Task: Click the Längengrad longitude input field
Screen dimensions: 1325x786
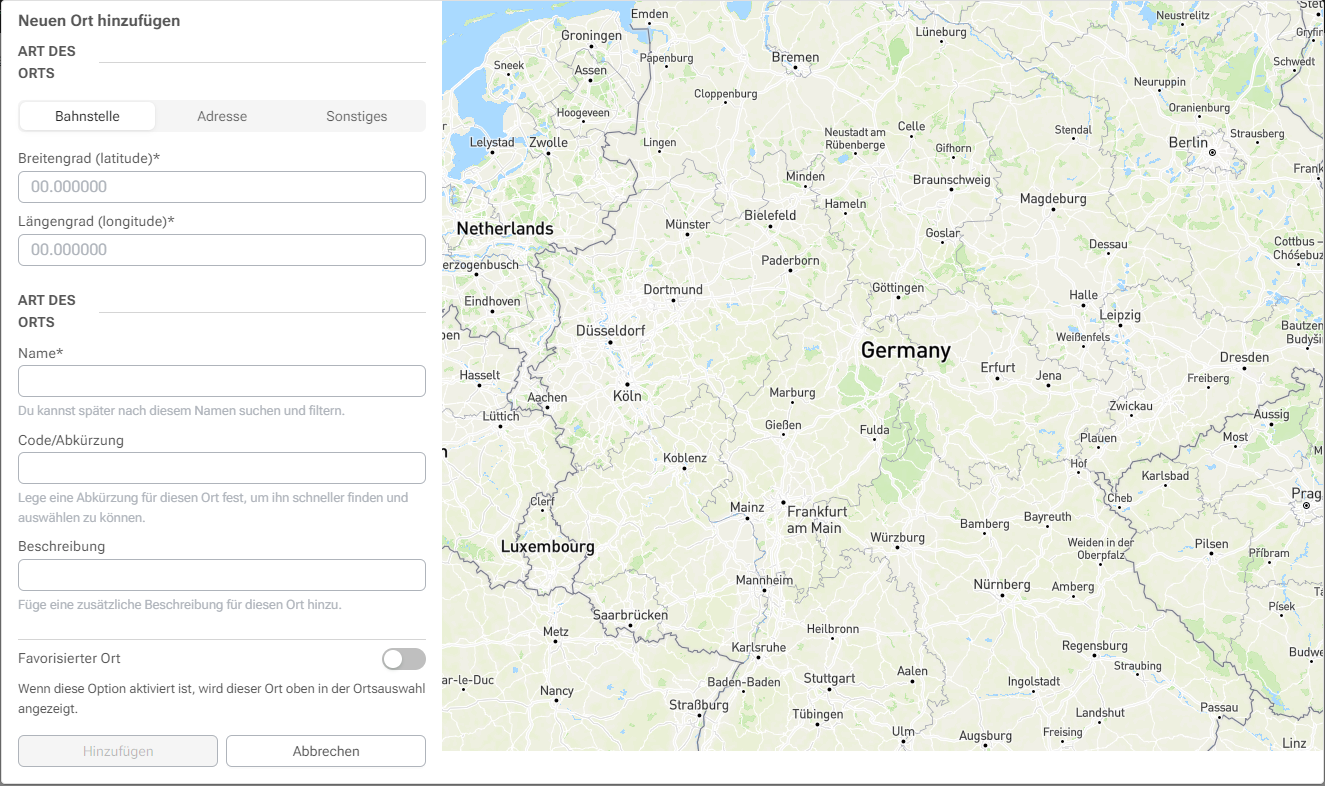Action: (x=222, y=250)
